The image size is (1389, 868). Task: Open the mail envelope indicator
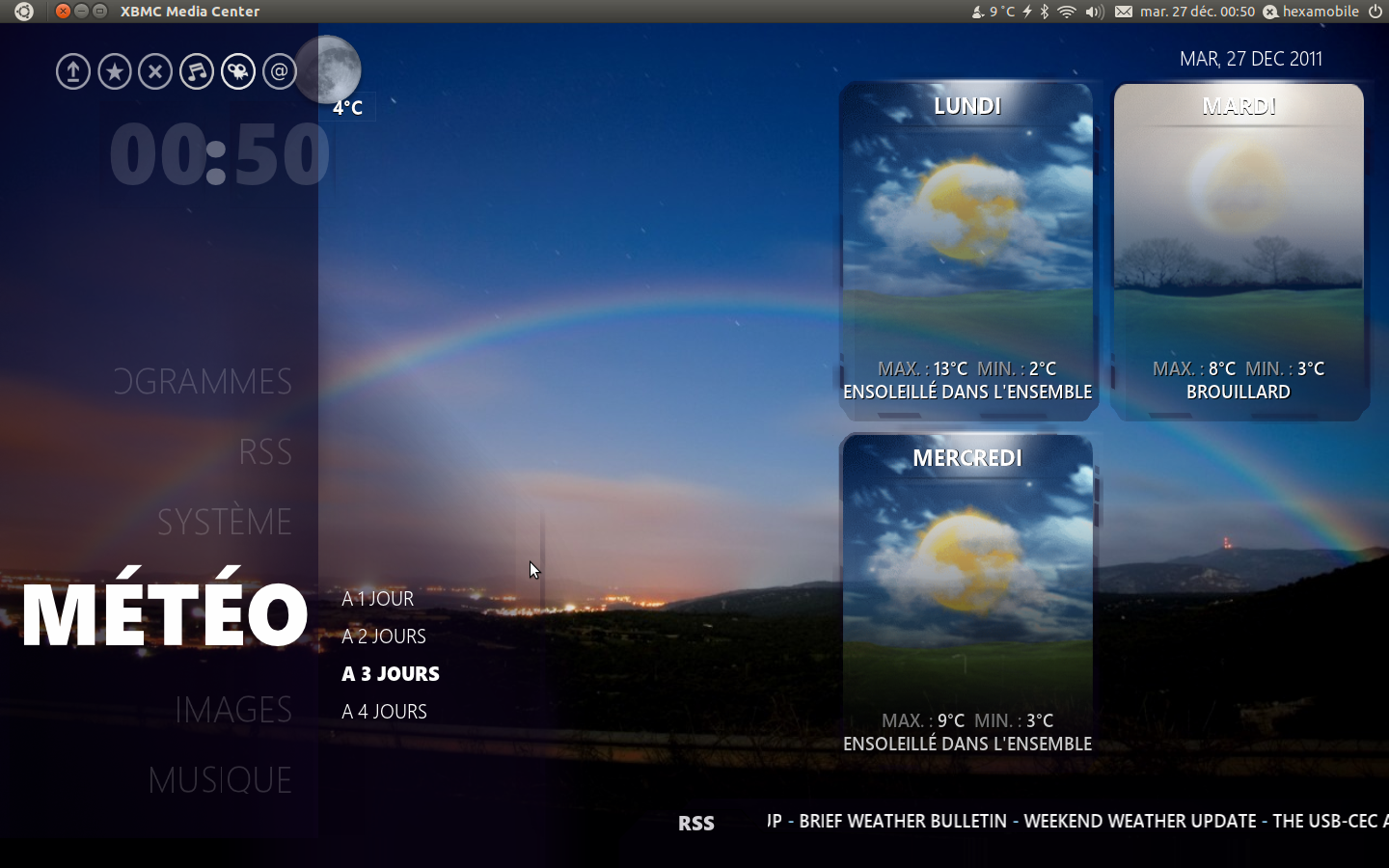(1124, 12)
